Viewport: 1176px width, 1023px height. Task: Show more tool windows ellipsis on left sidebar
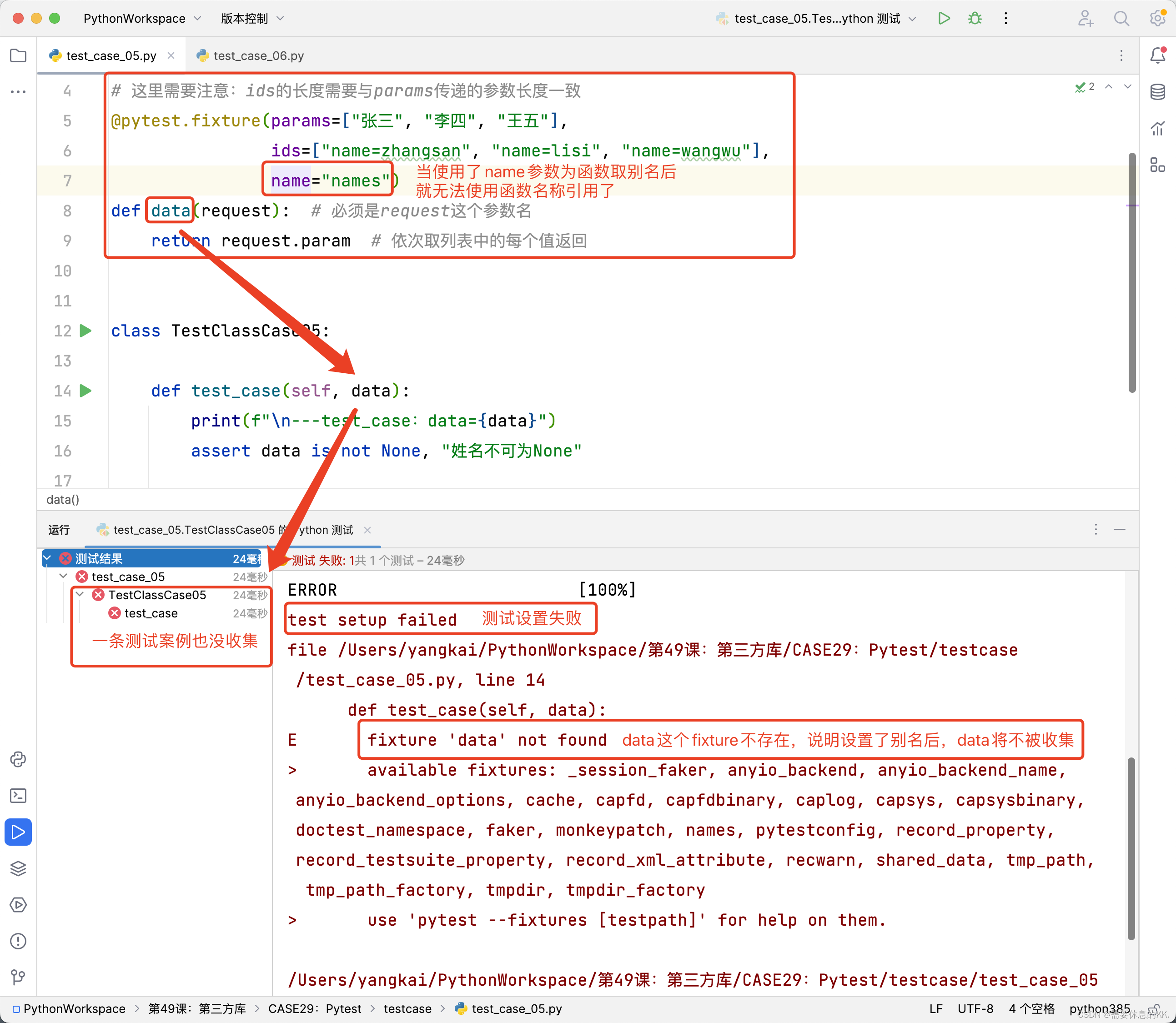[18, 91]
